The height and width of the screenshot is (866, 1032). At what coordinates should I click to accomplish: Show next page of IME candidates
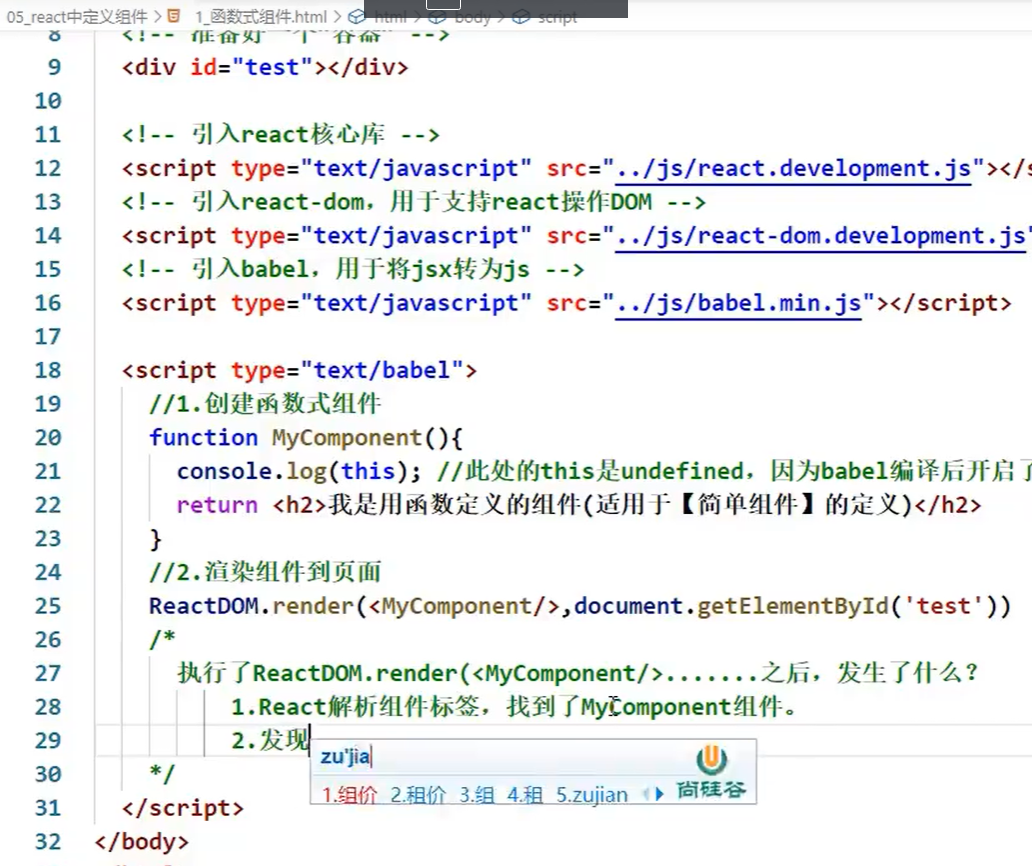tap(659, 794)
